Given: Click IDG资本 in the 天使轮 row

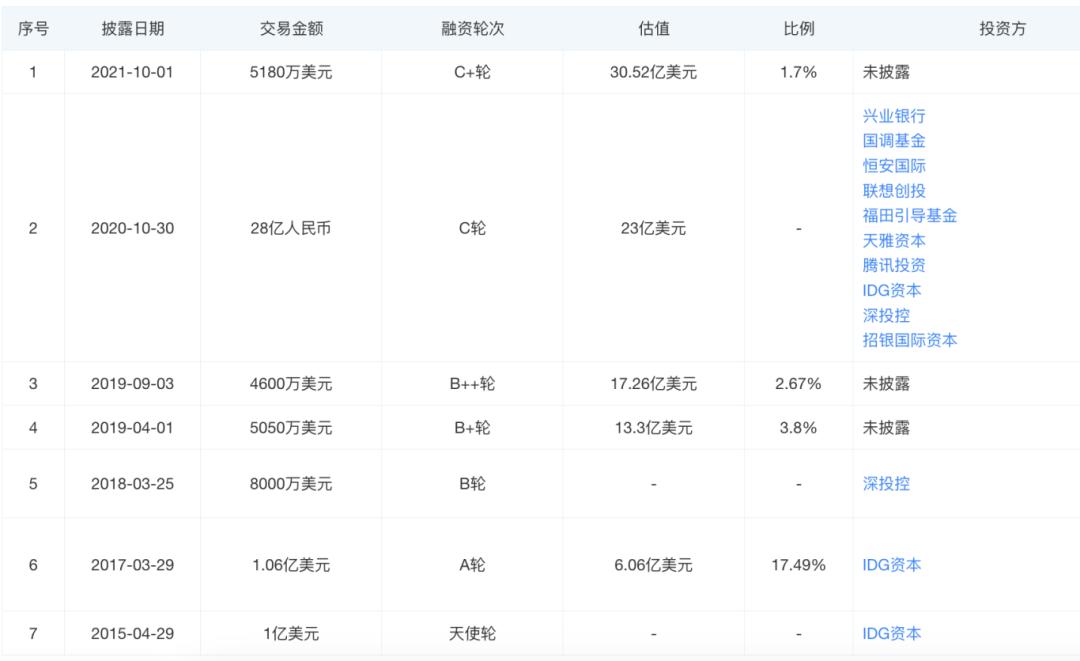Looking at the screenshot, I should pyautogui.click(x=892, y=634).
